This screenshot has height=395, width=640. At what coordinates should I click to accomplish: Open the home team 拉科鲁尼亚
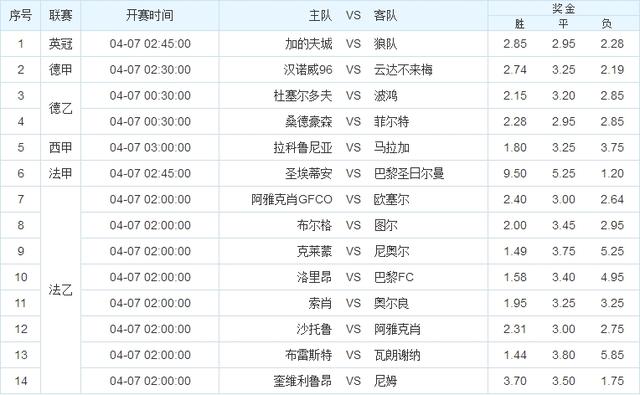303,147
